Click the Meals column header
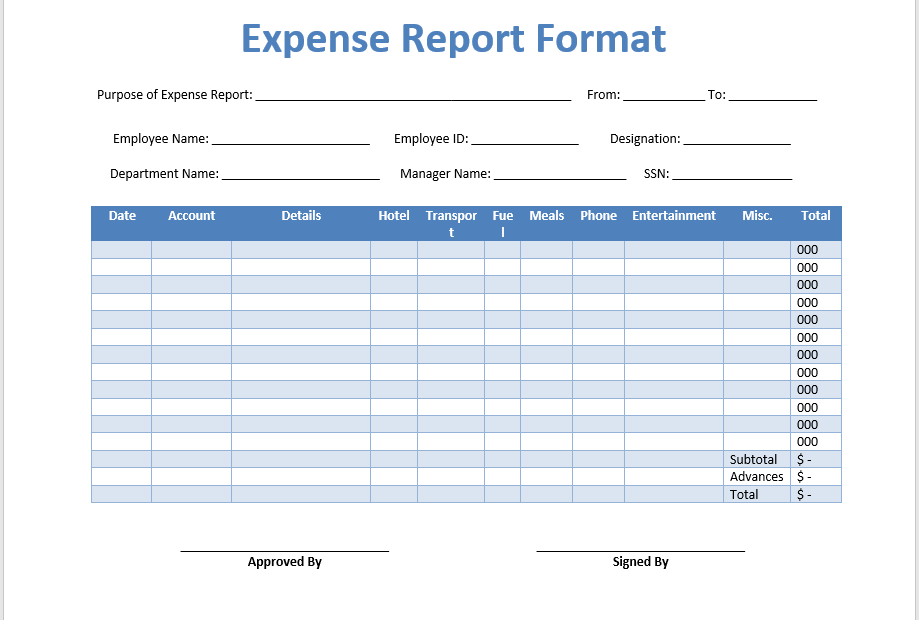The image size is (919, 620). pos(546,215)
